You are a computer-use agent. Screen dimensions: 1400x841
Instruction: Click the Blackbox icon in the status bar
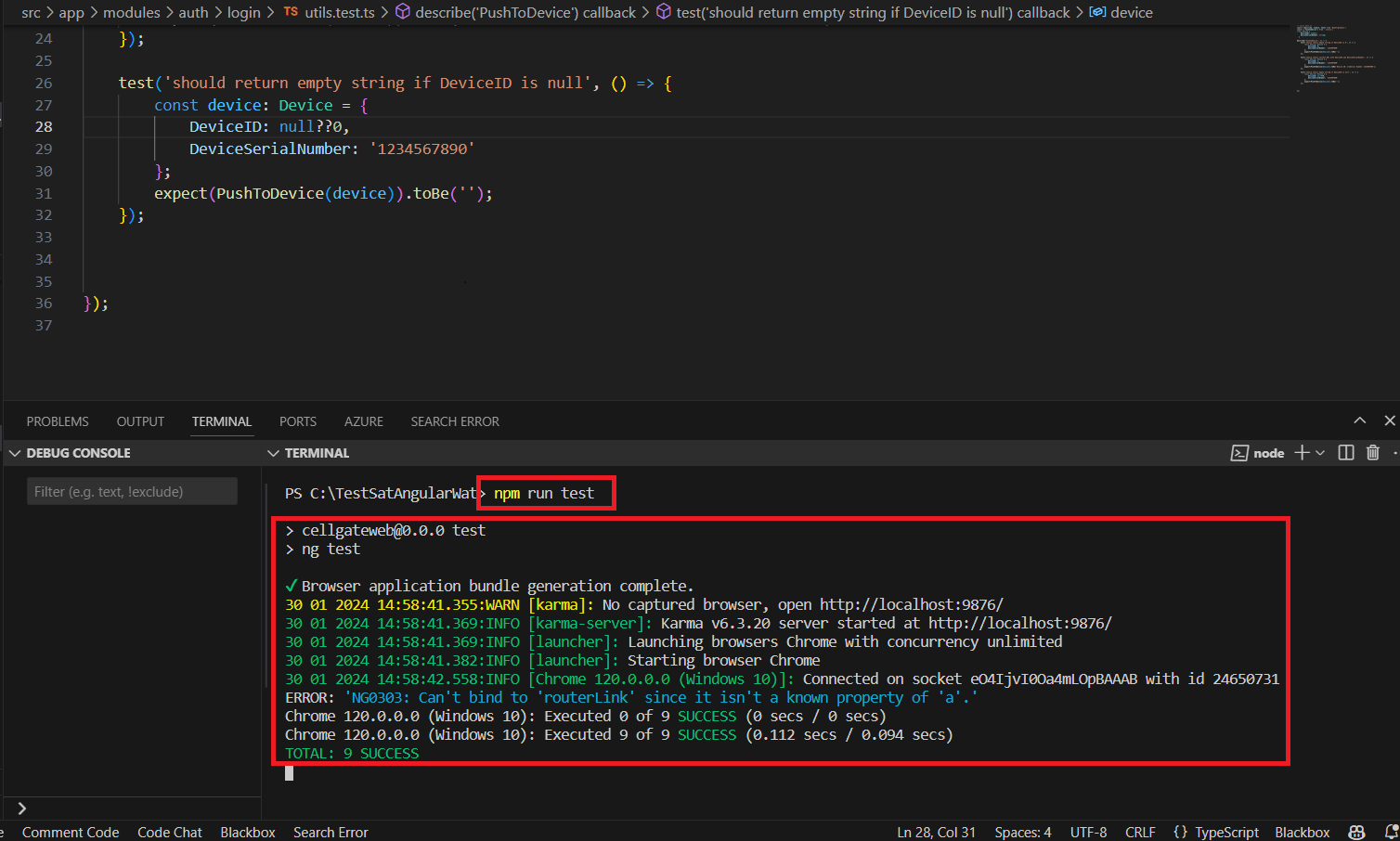(x=1302, y=833)
